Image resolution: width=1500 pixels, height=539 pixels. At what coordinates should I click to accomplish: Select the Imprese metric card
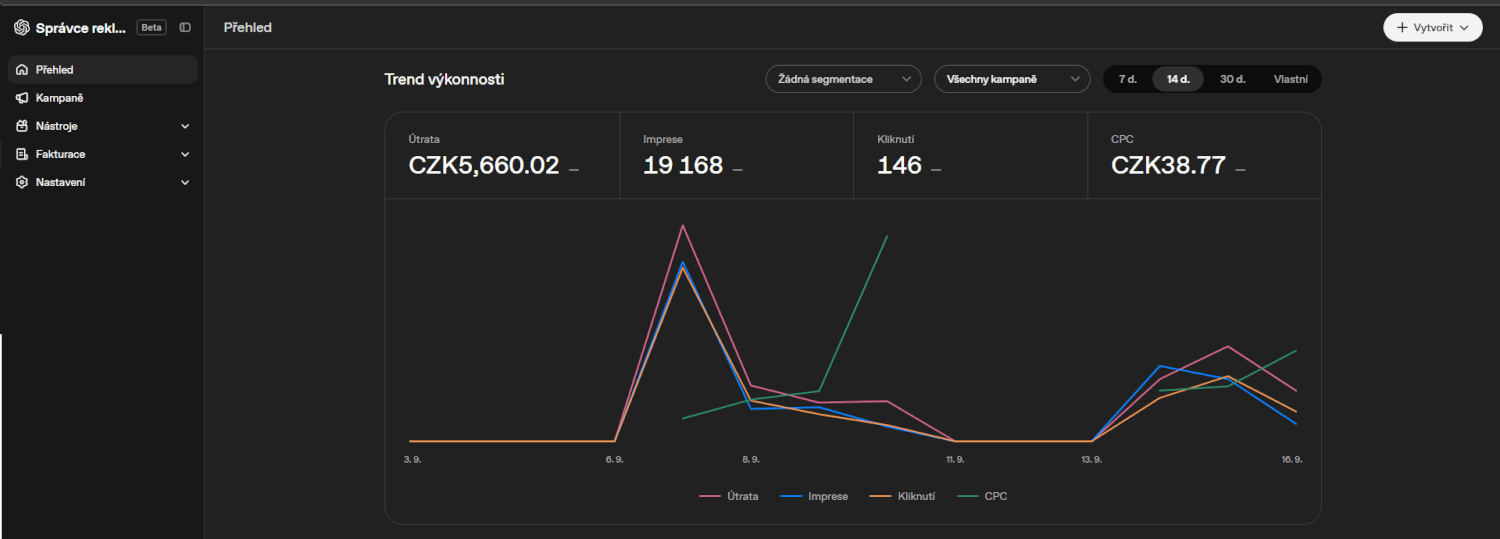coord(736,155)
